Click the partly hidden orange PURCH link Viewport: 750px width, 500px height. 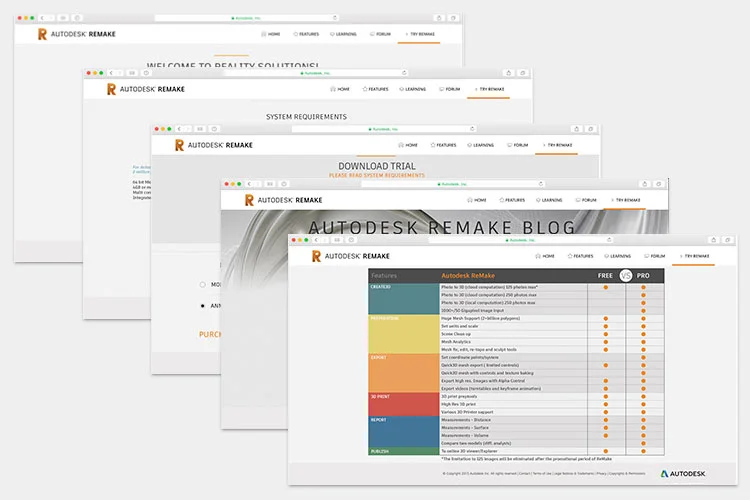point(210,334)
